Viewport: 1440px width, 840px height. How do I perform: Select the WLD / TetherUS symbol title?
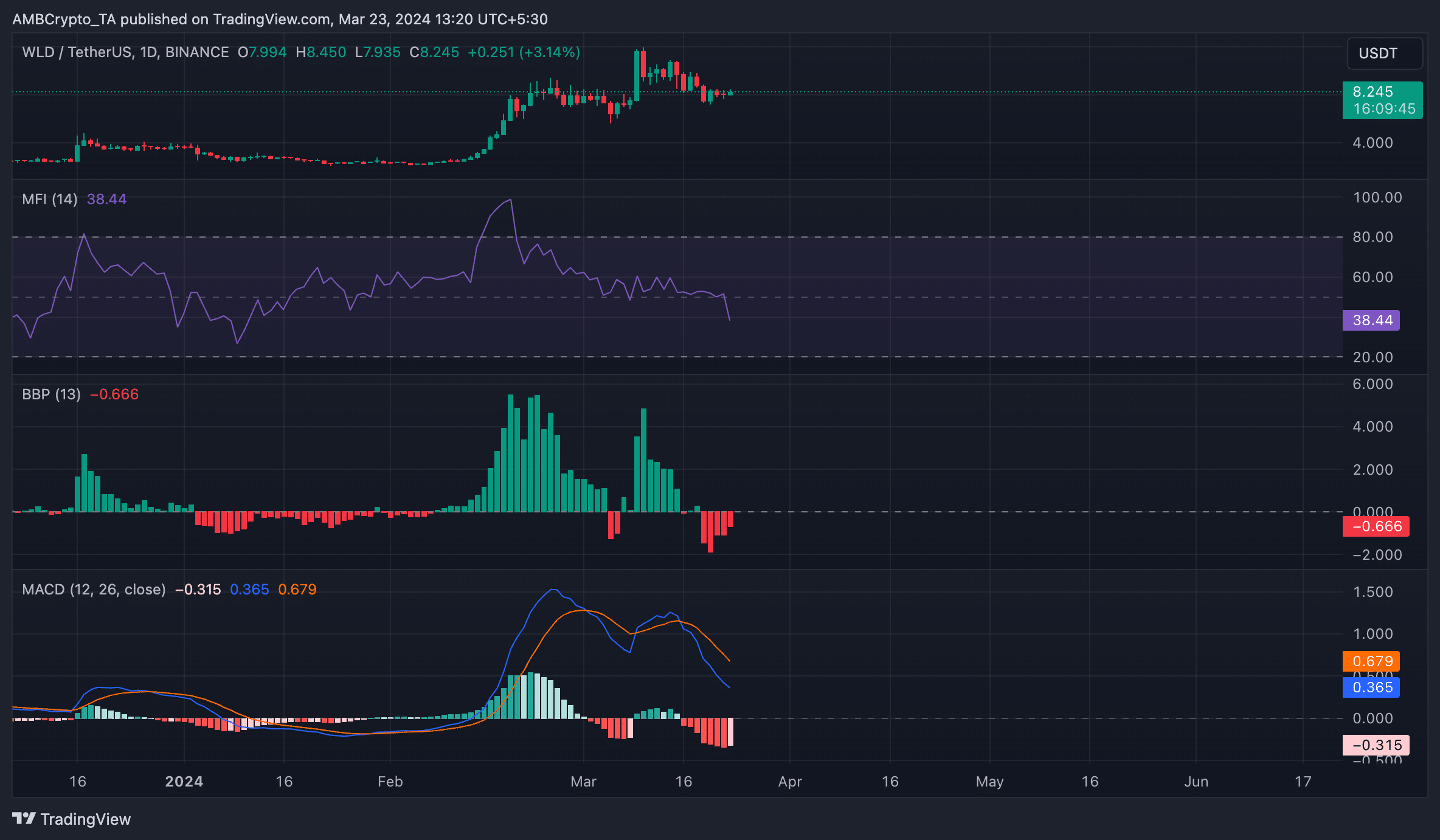click(x=125, y=52)
